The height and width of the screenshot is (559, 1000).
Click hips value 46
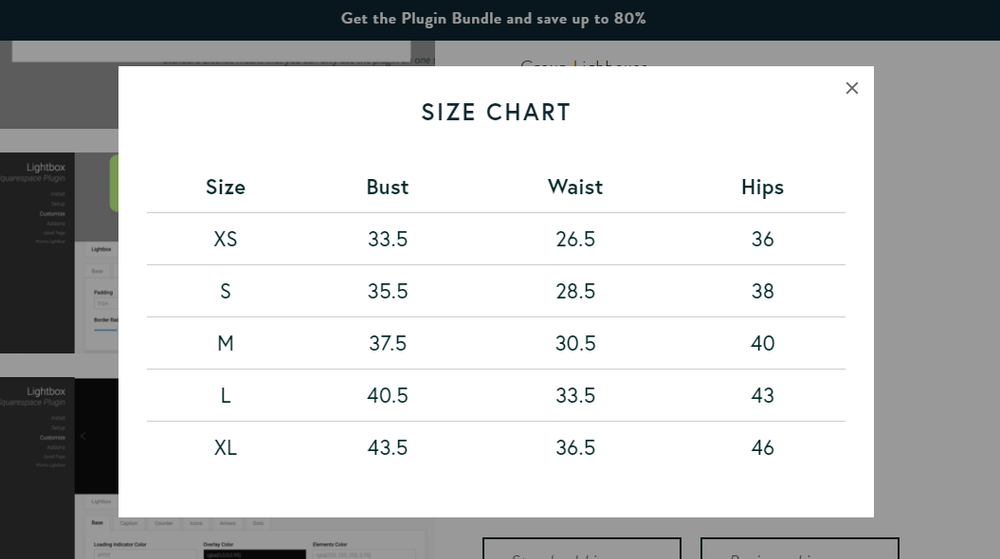[762, 448]
